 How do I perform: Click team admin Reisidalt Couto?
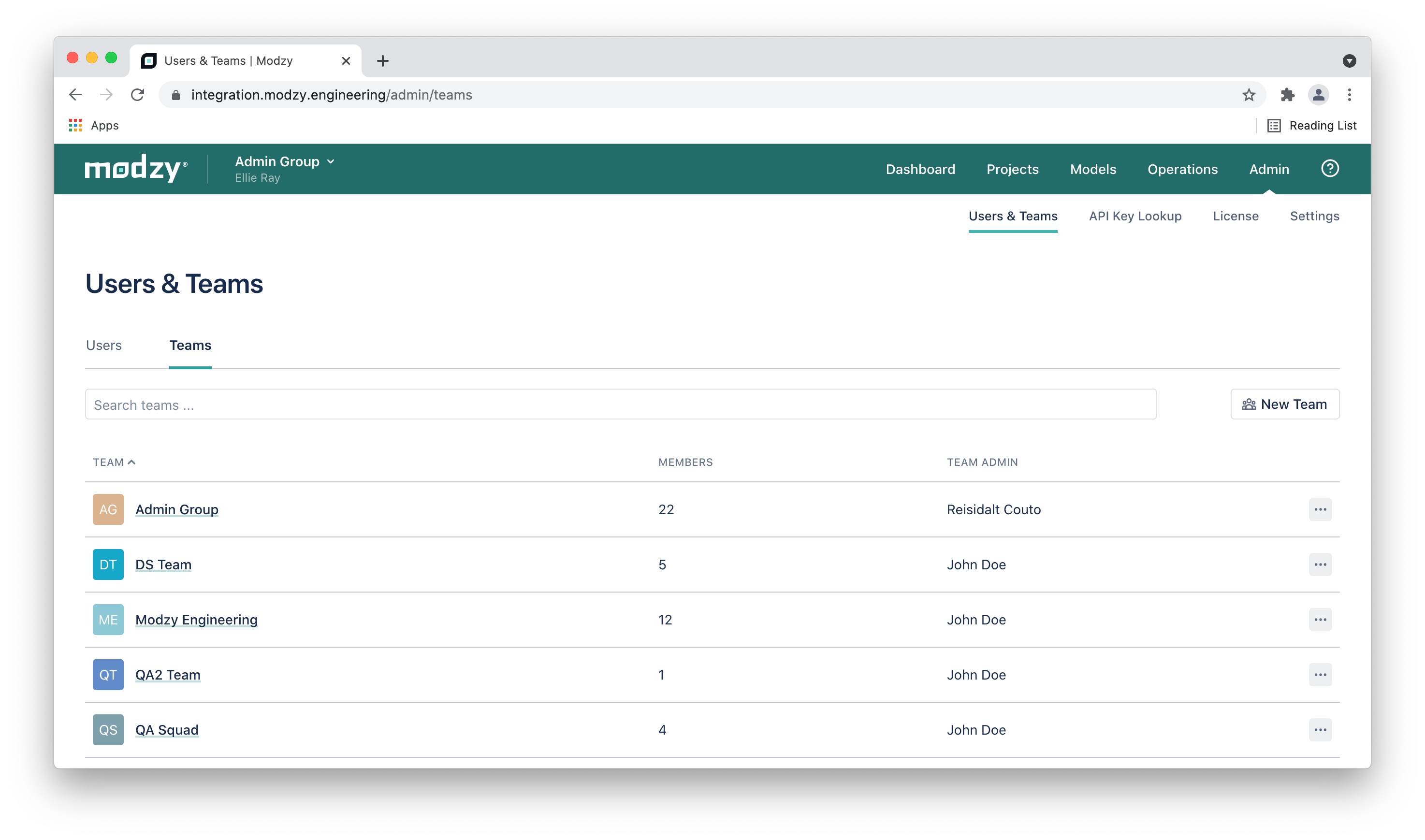(x=993, y=509)
